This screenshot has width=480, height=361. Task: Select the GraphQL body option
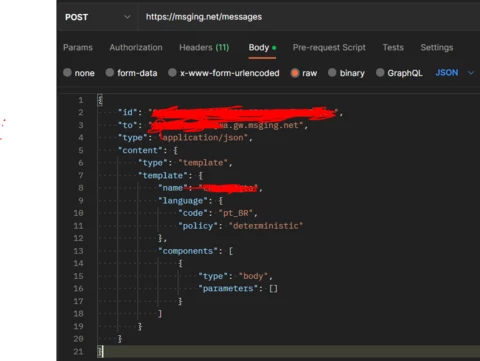click(x=399, y=73)
